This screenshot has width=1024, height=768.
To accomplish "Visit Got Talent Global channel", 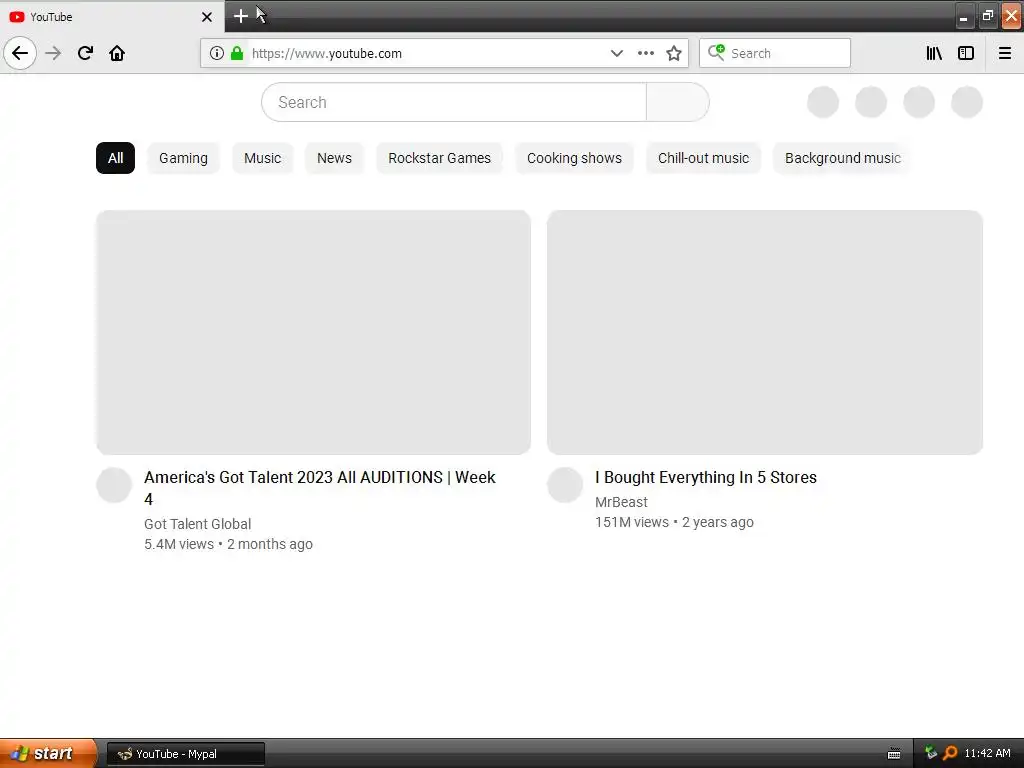I will pos(198,524).
